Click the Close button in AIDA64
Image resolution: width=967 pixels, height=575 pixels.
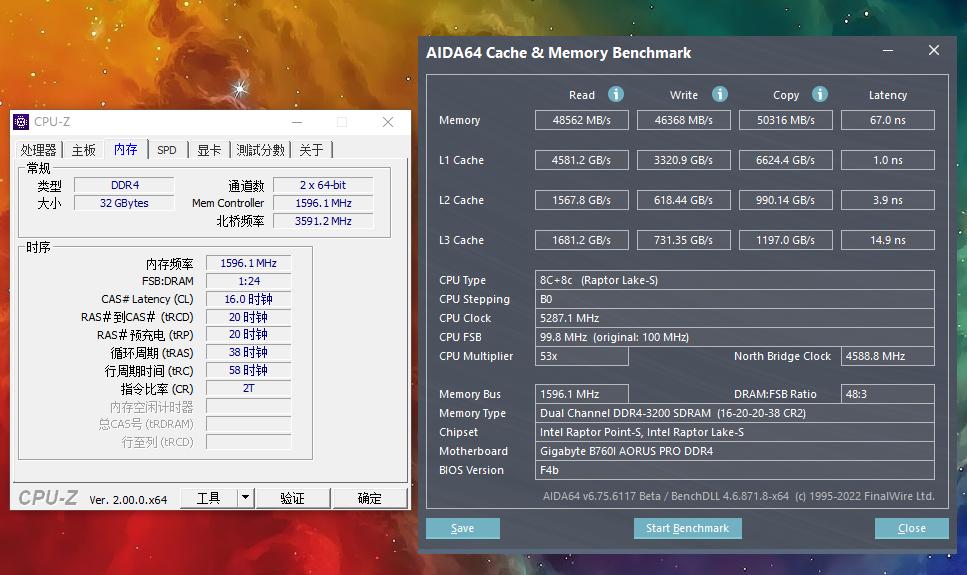[911, 528]
